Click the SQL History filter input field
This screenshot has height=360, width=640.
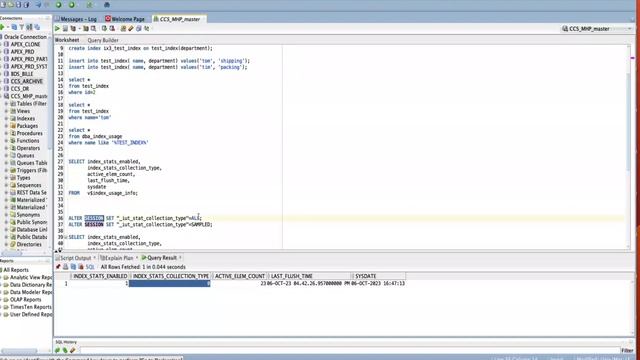[350, 351]
